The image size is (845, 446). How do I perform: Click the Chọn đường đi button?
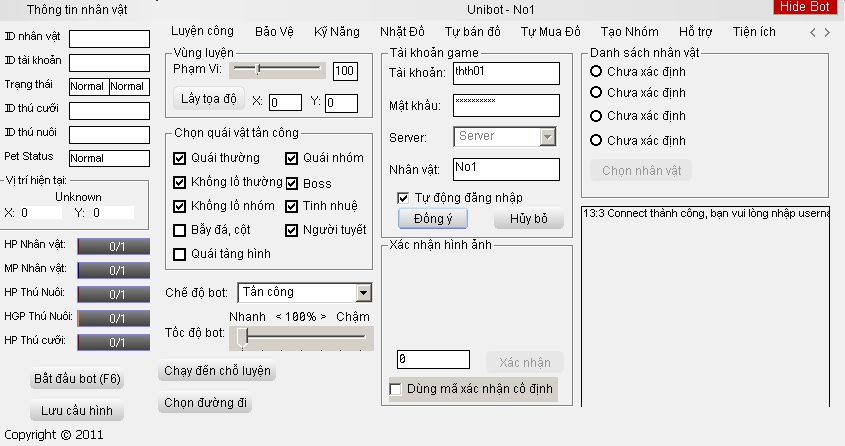point(205,403)
